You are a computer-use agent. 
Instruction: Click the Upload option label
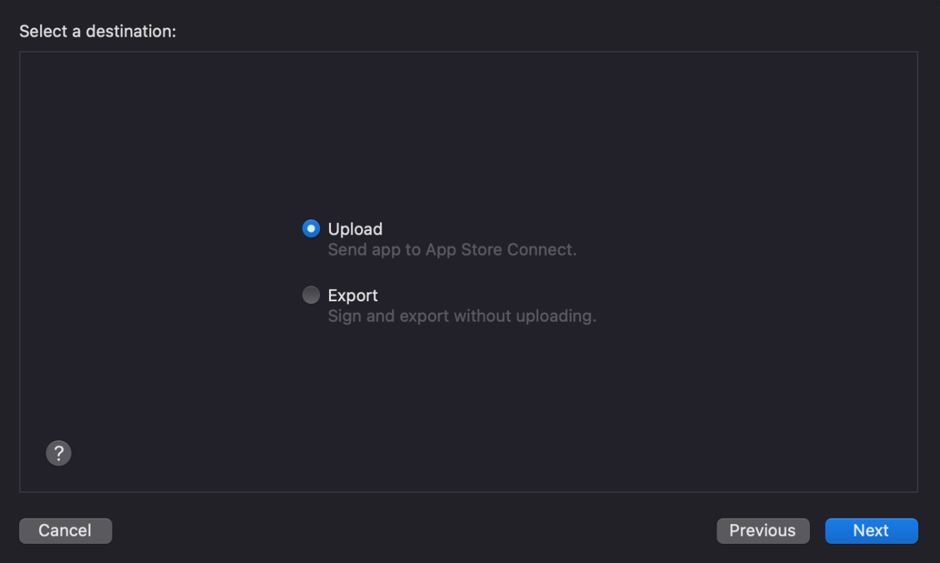[355, 229]
